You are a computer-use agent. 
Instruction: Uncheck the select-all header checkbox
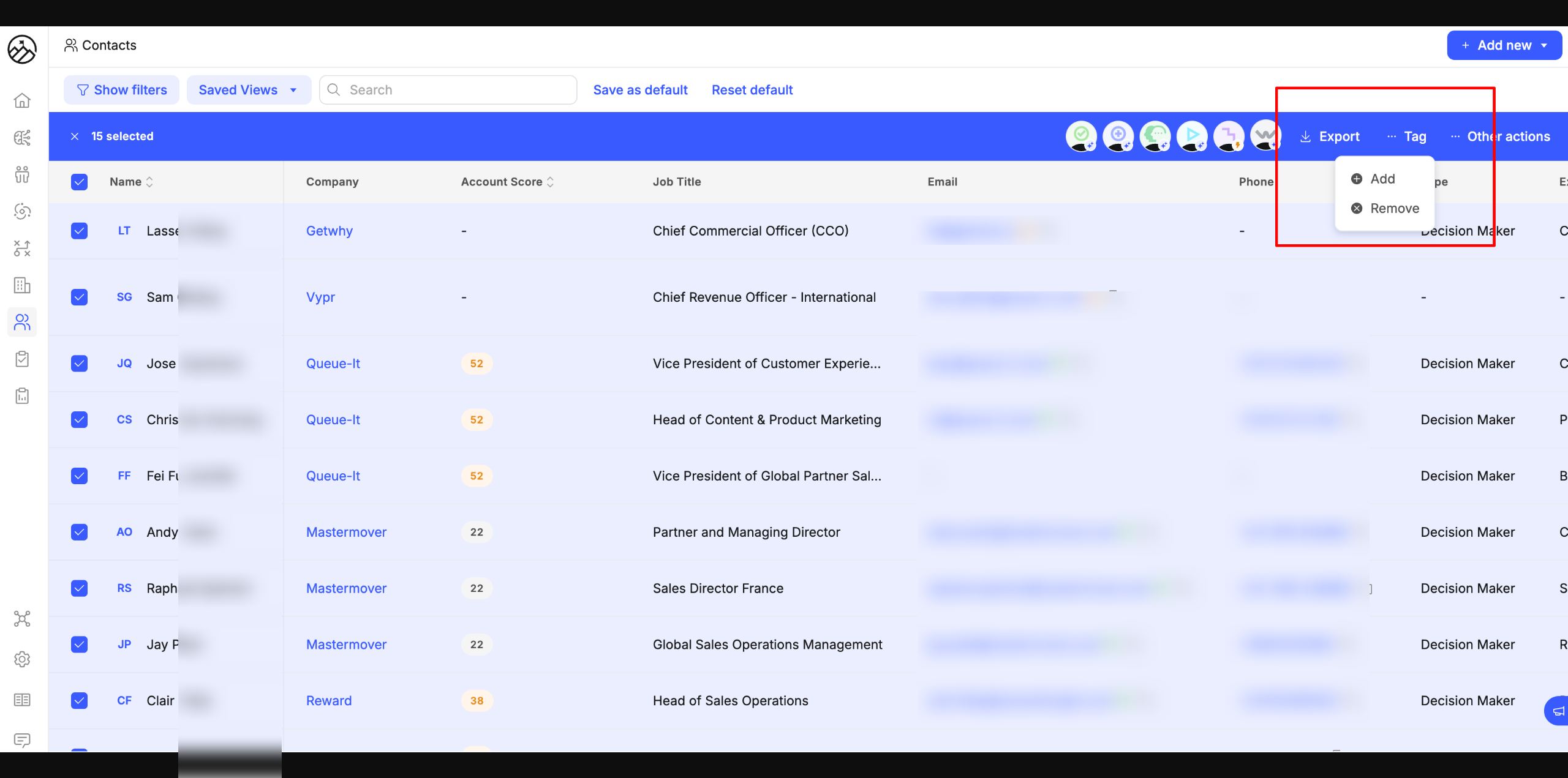coord(79,182)
